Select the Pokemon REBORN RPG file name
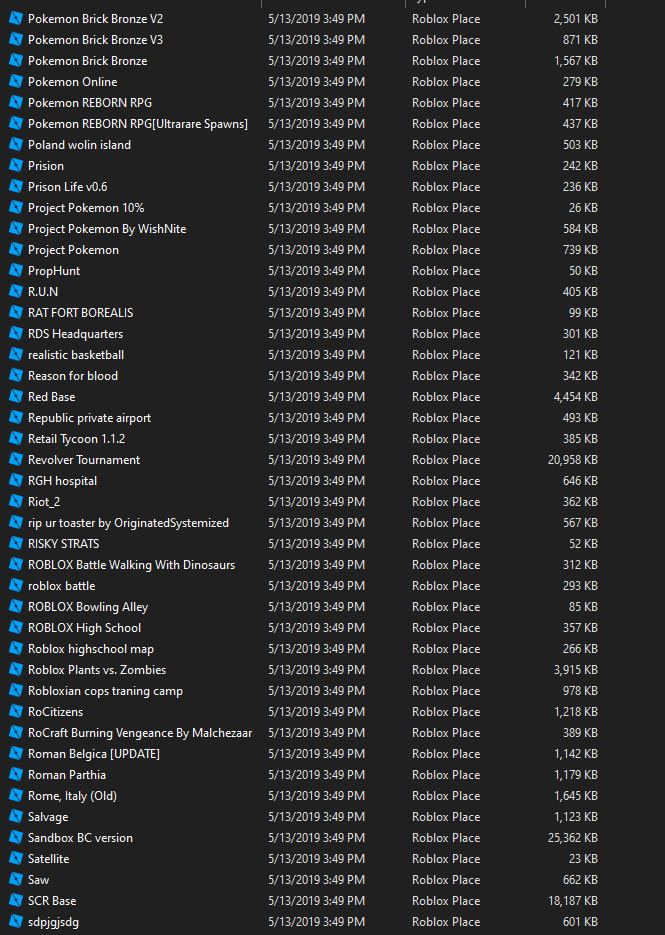 [90, 103]
